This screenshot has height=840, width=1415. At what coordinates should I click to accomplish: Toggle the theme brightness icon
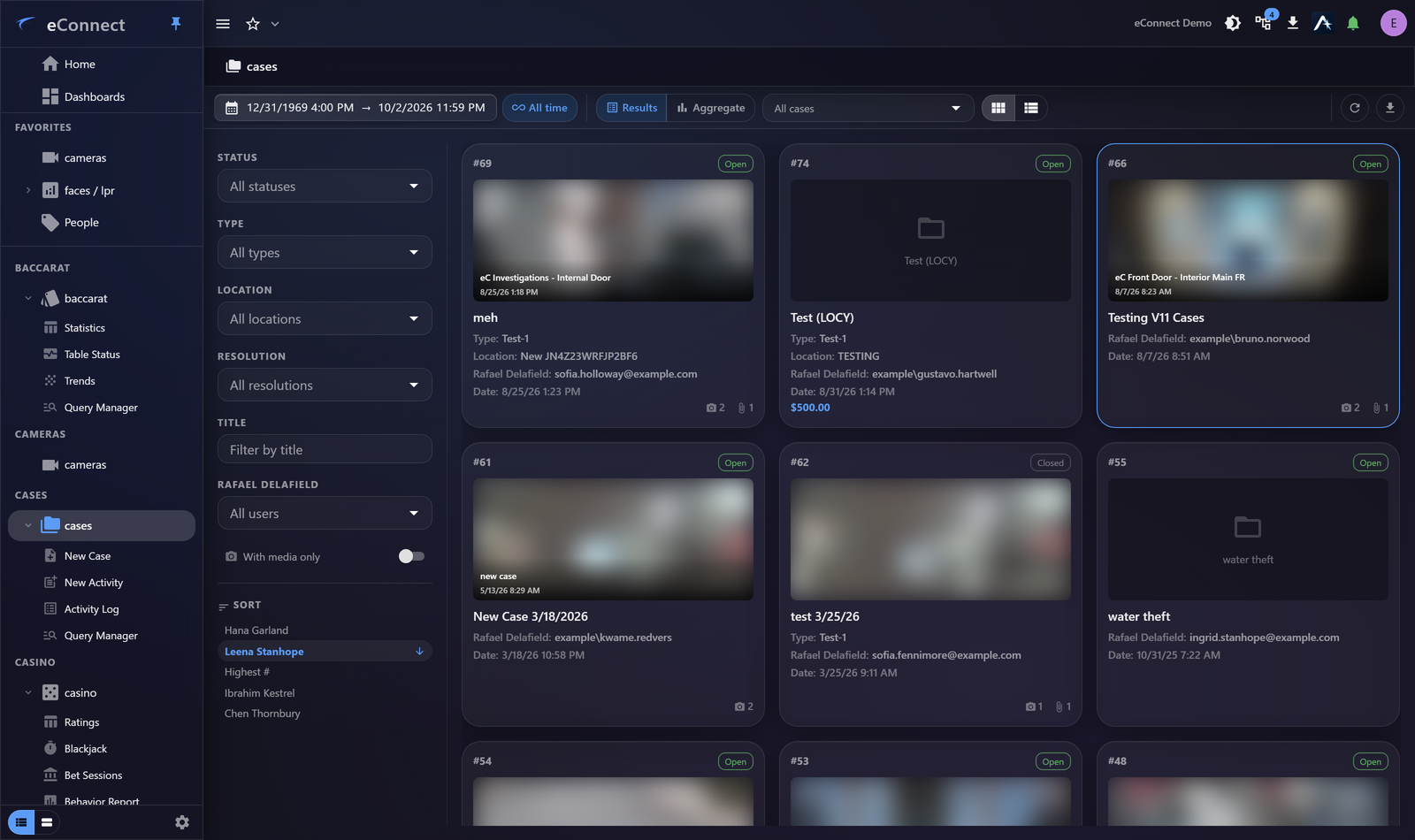pos(1233,23)
